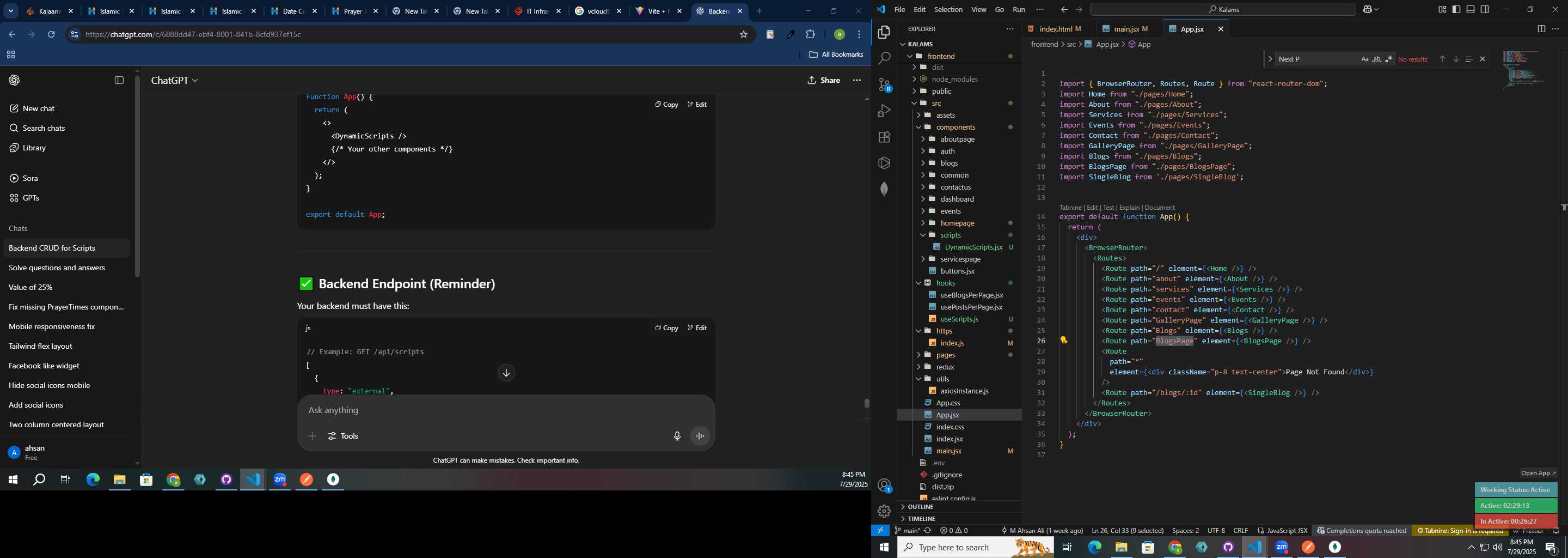Click the ChatGPT logo in the sidebar
The width and height of the screenshot is (1568, 558).
[x=15, y=81]
